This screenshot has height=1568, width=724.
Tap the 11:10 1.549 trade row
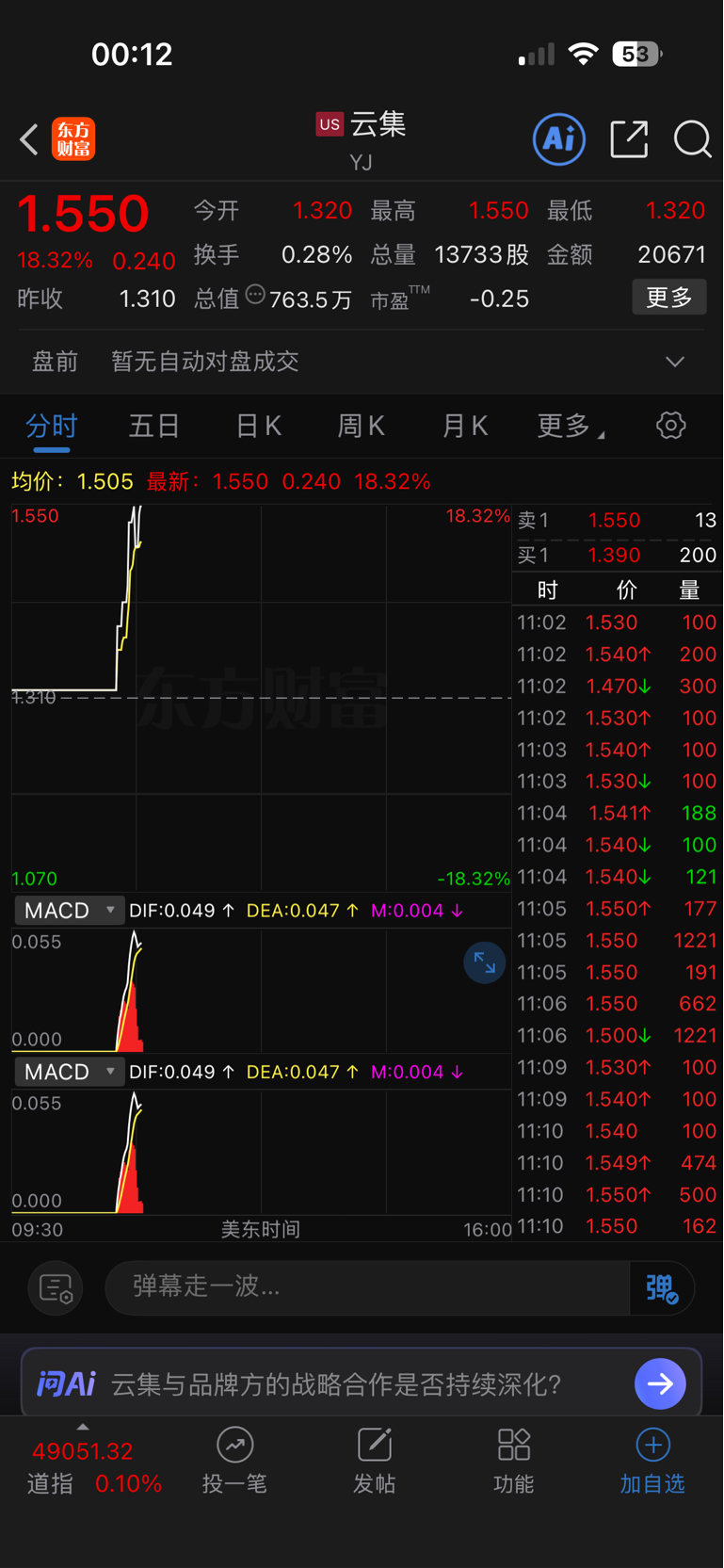click(x=617, y=1163)
